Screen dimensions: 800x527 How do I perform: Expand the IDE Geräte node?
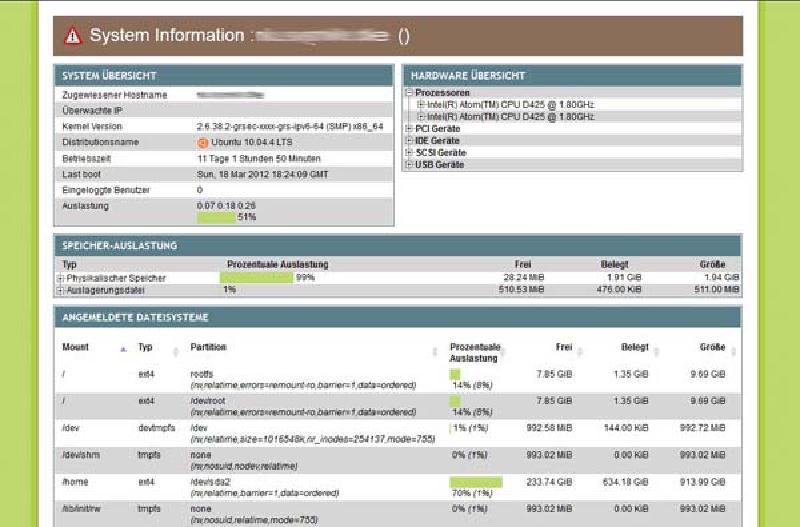click(410, 141)
